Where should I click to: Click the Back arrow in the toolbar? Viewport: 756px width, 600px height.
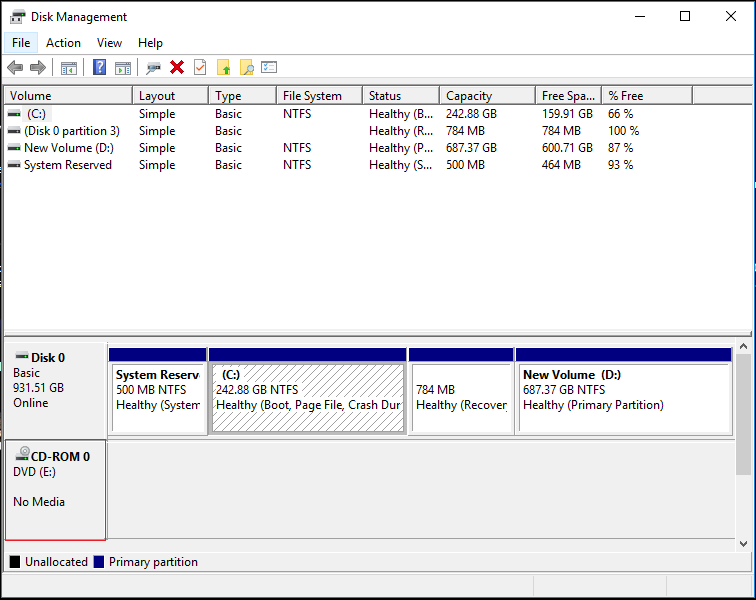click(15, 68)
